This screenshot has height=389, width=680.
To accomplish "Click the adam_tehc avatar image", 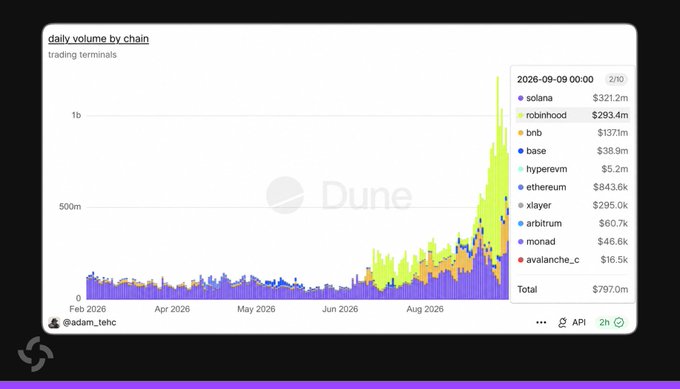I will (x=54, y=323).
